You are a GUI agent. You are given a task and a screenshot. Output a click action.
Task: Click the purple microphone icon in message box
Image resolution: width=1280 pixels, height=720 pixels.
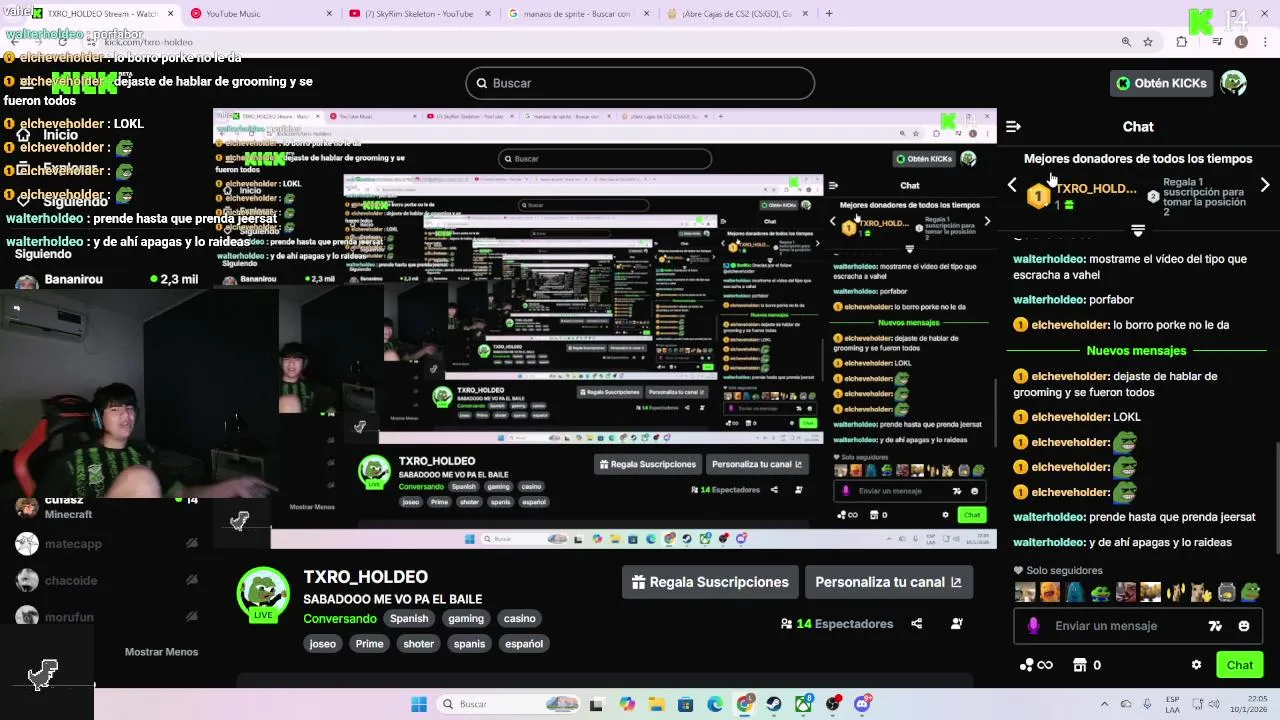1033,626
